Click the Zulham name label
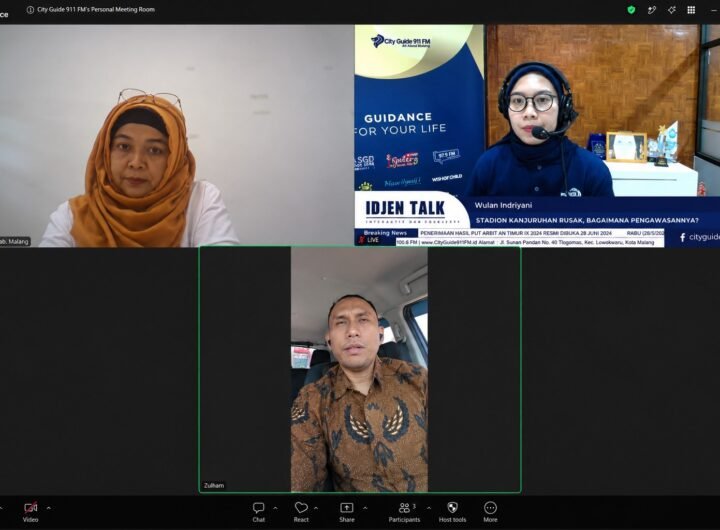 point(214,485)
